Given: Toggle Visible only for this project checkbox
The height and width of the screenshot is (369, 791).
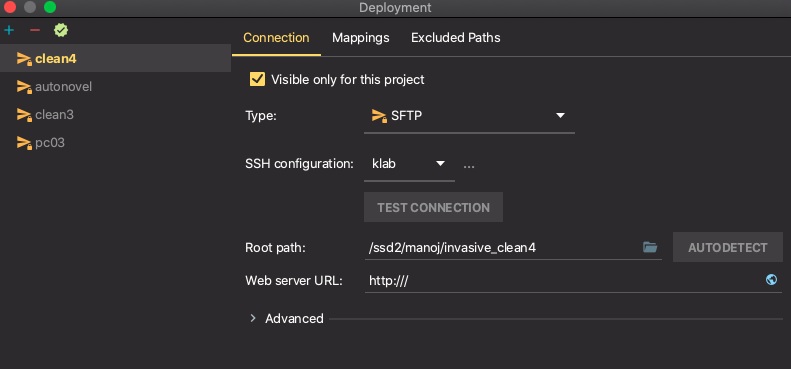Looking at the screenshot, I should (257, 80).
